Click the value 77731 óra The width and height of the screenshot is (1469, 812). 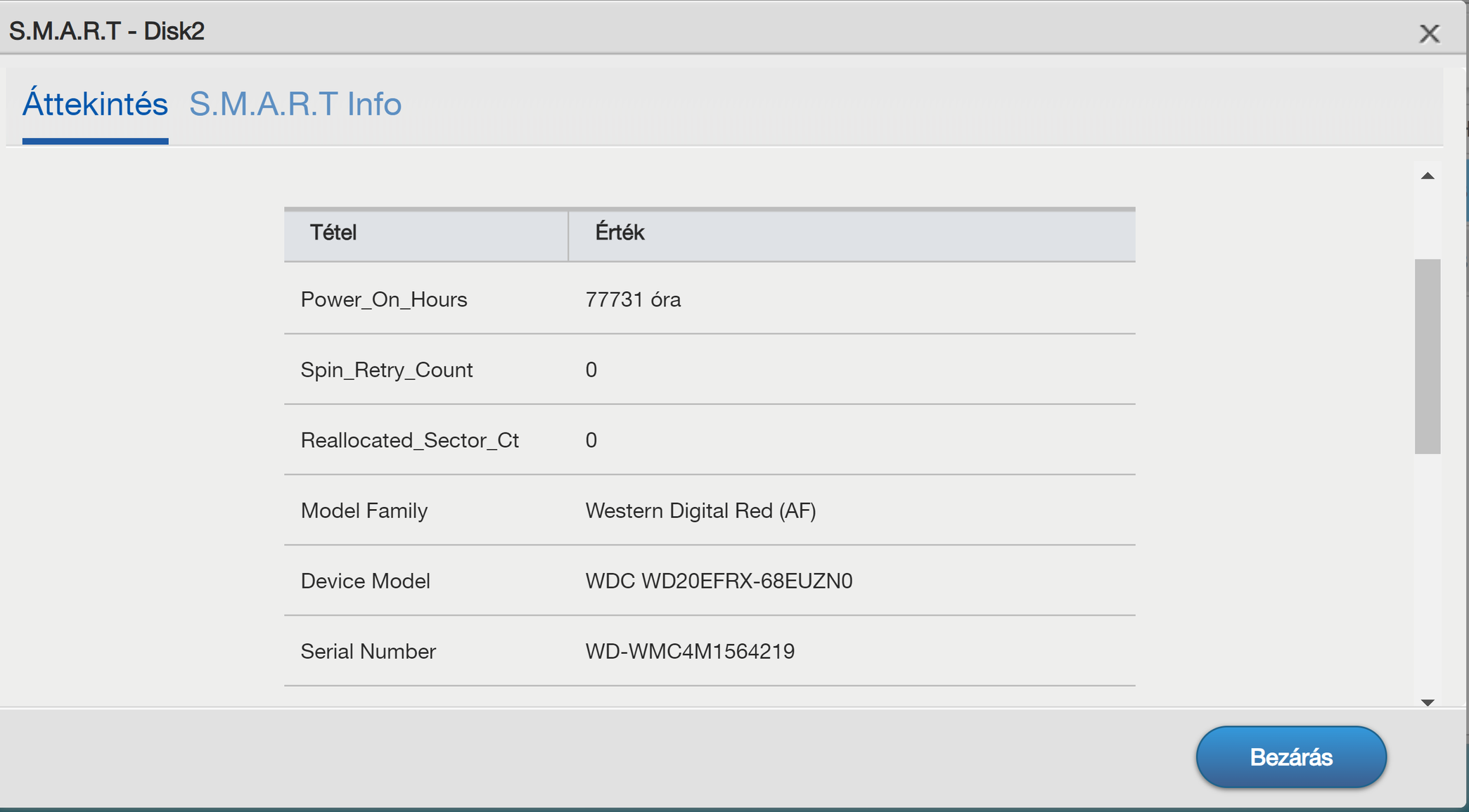633,299
